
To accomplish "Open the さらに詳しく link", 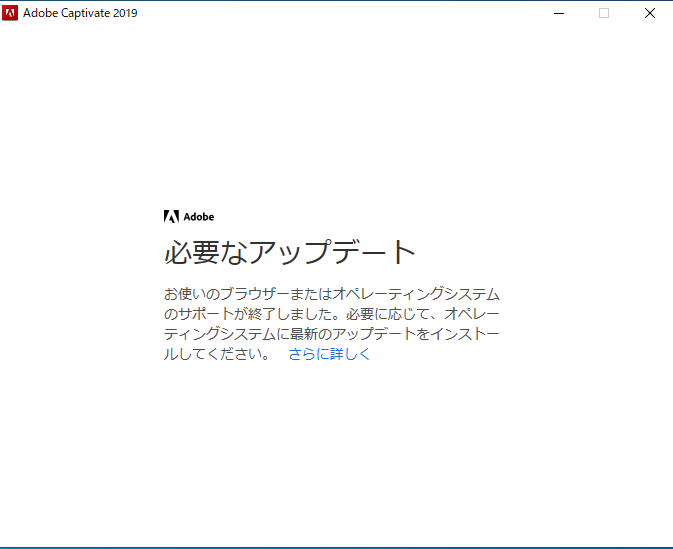I will 329,354.
